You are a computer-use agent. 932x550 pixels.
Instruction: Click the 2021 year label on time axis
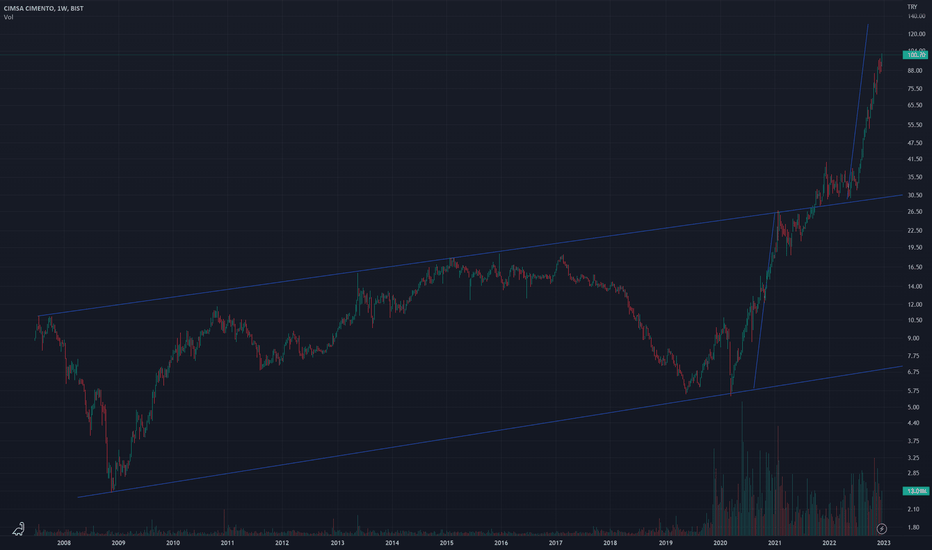click(774, 543)
